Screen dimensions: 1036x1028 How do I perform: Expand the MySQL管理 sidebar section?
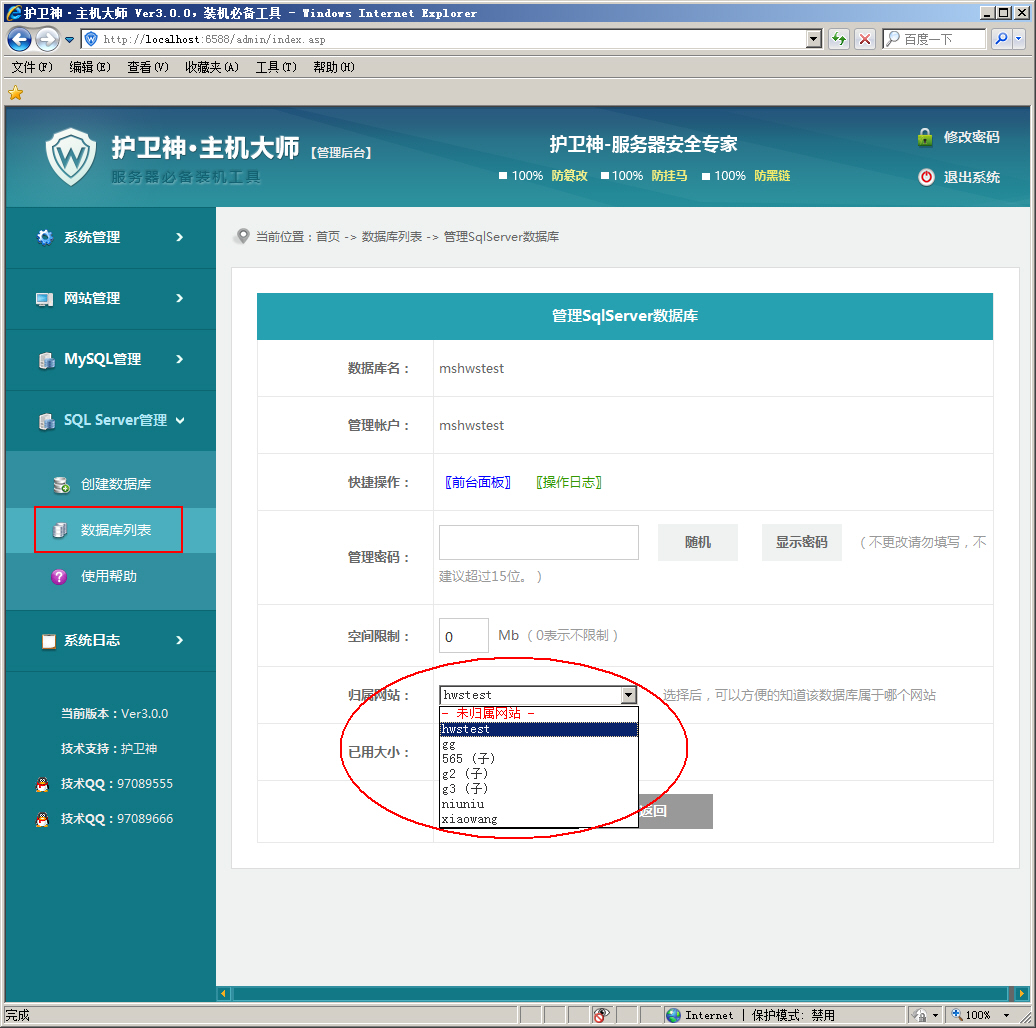(110, 359)
